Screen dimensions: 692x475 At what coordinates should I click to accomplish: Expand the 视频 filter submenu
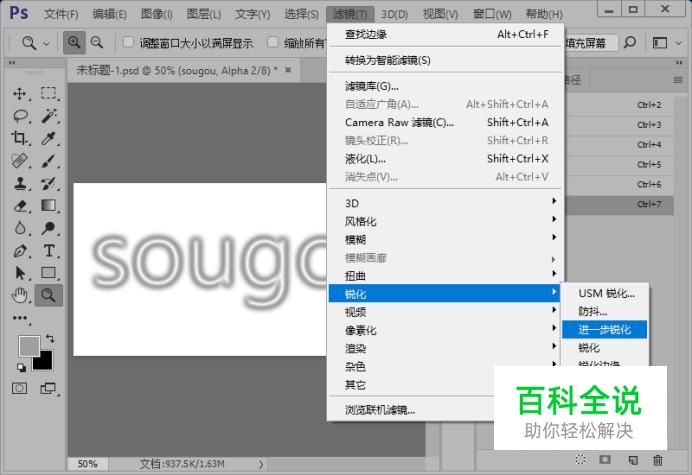(444, 312)
